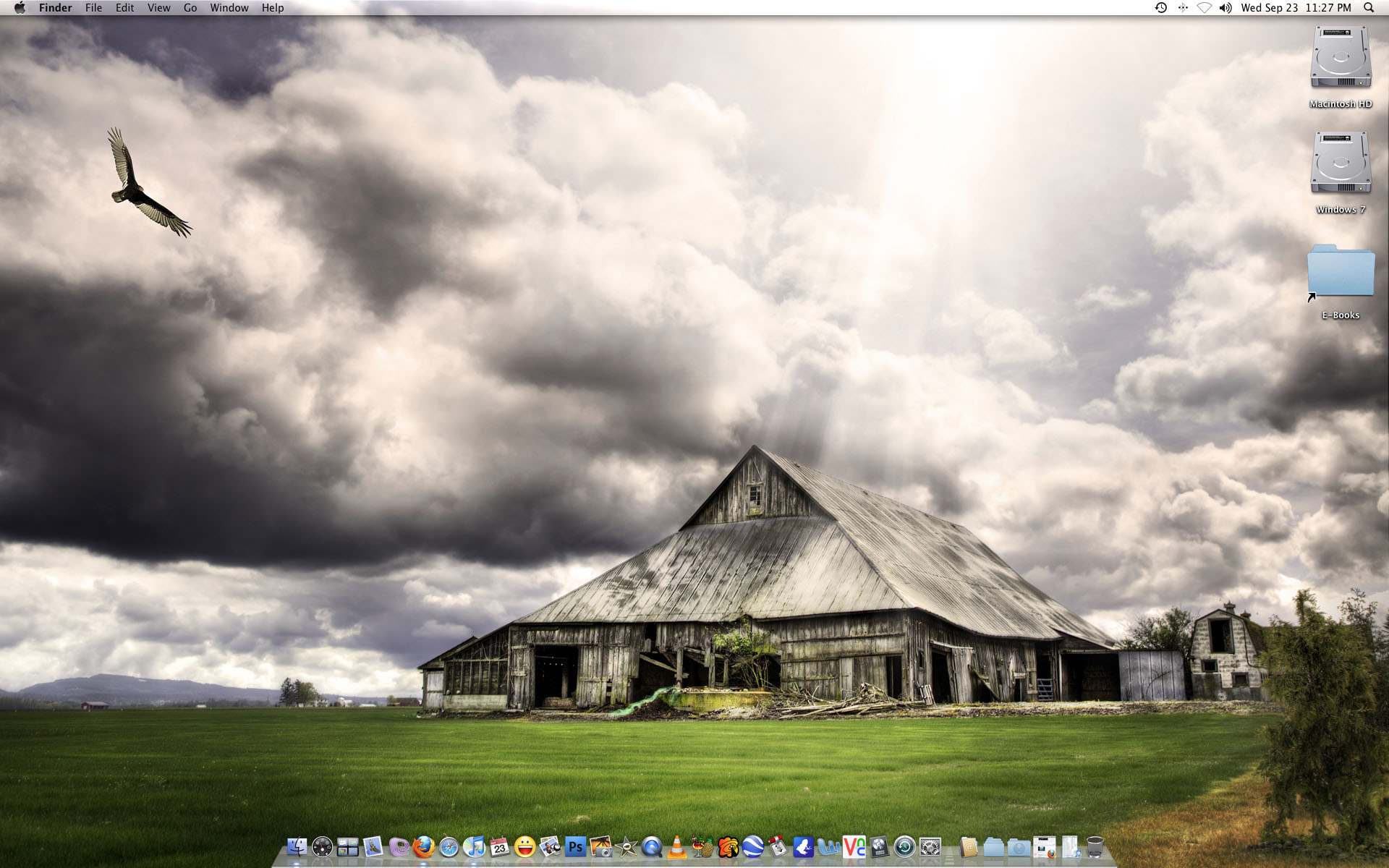
Task: Open QuickTime Player from the Dock
Action: 651,846
